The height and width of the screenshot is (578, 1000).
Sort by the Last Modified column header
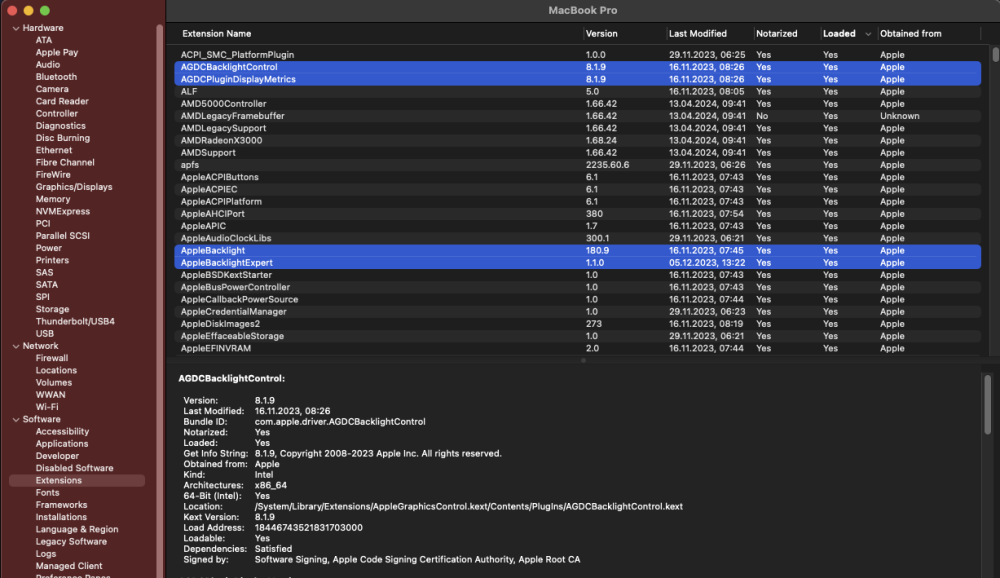pyautogui.click(x=698, y=34)
